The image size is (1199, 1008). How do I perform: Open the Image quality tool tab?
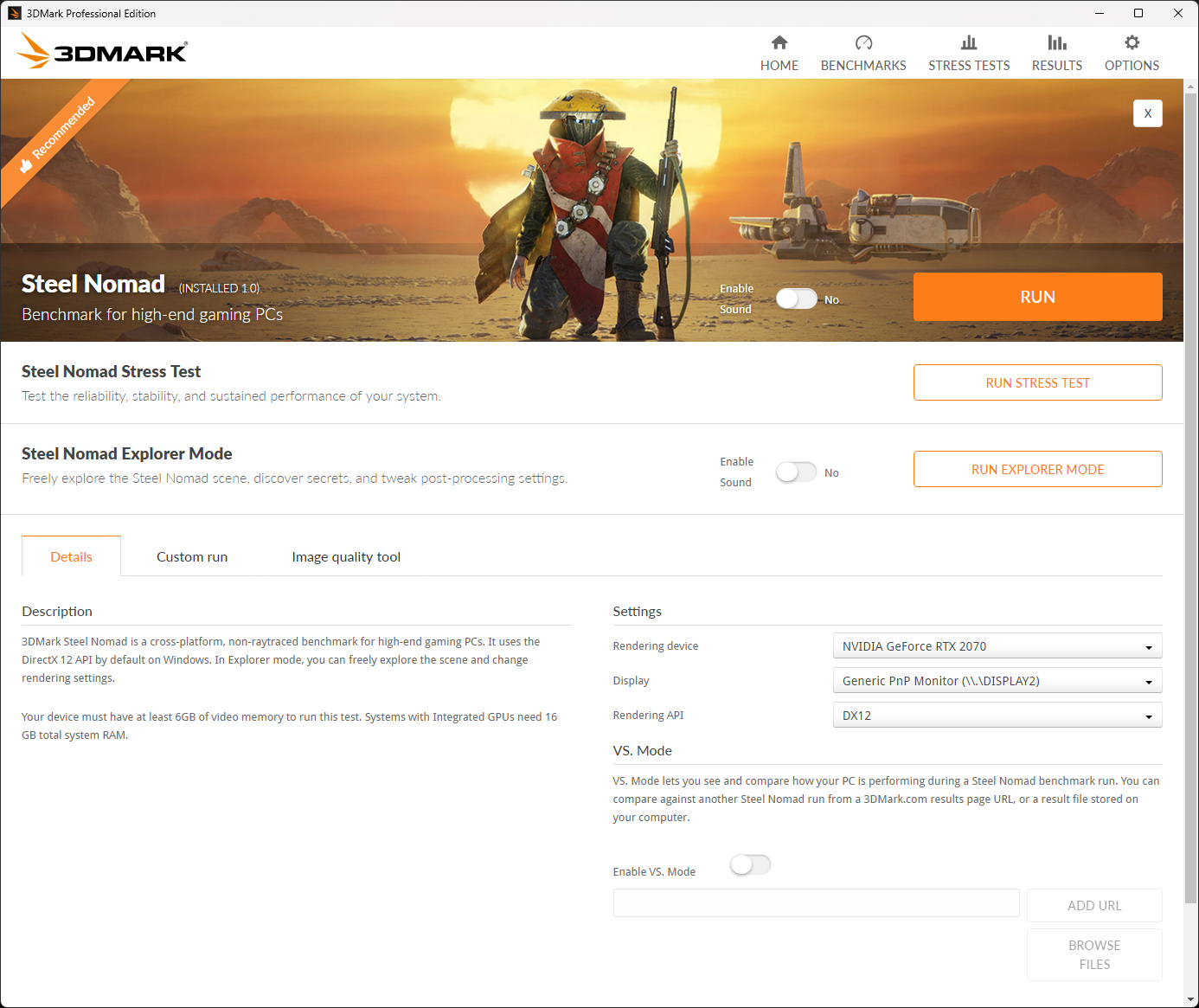pos(346,556)
